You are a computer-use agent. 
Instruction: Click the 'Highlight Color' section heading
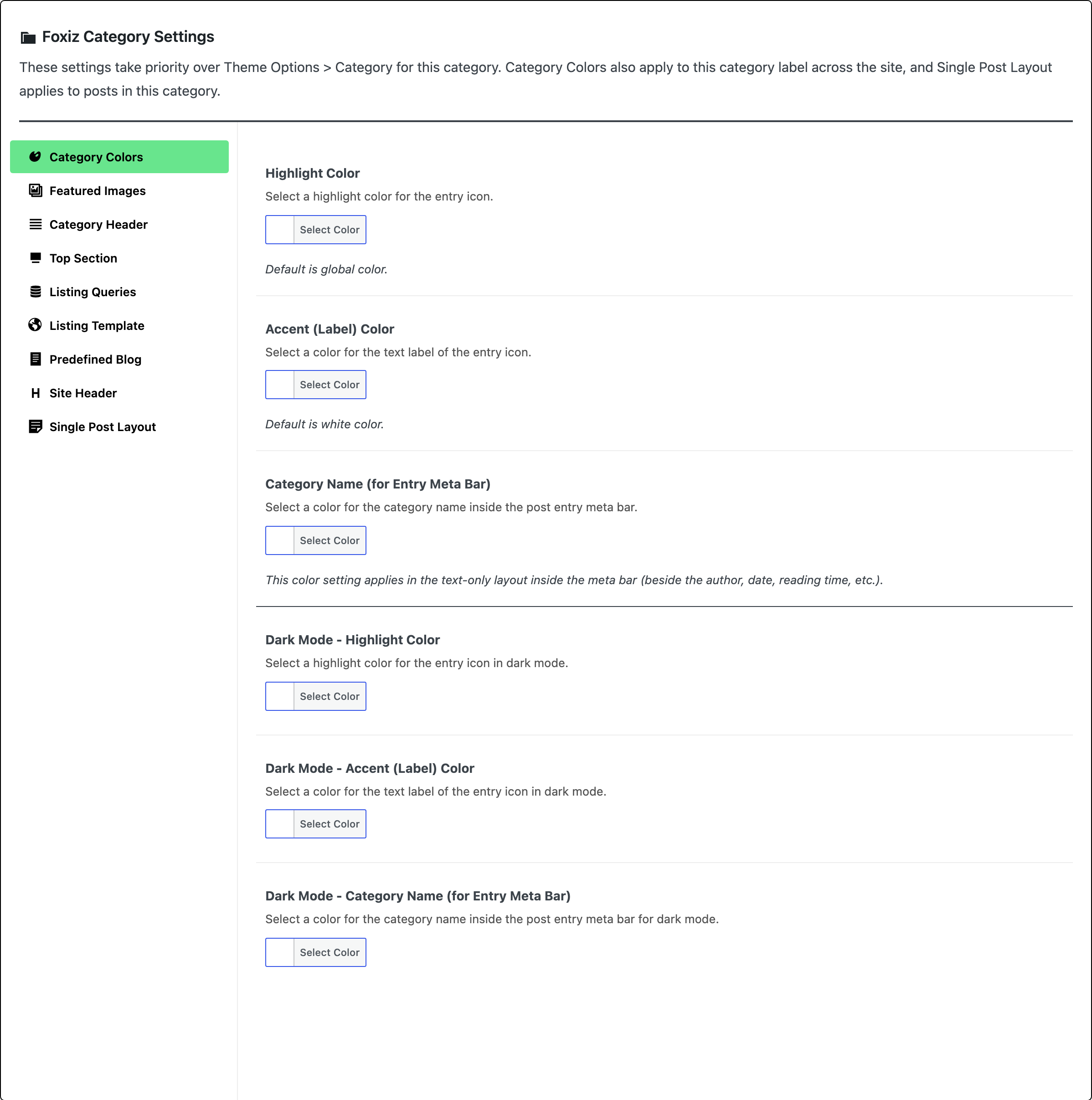click(313, 173)
